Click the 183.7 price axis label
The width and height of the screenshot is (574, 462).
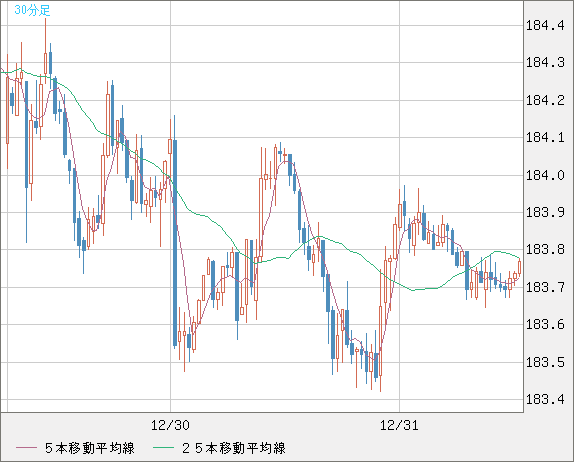(x=545, y=288)
